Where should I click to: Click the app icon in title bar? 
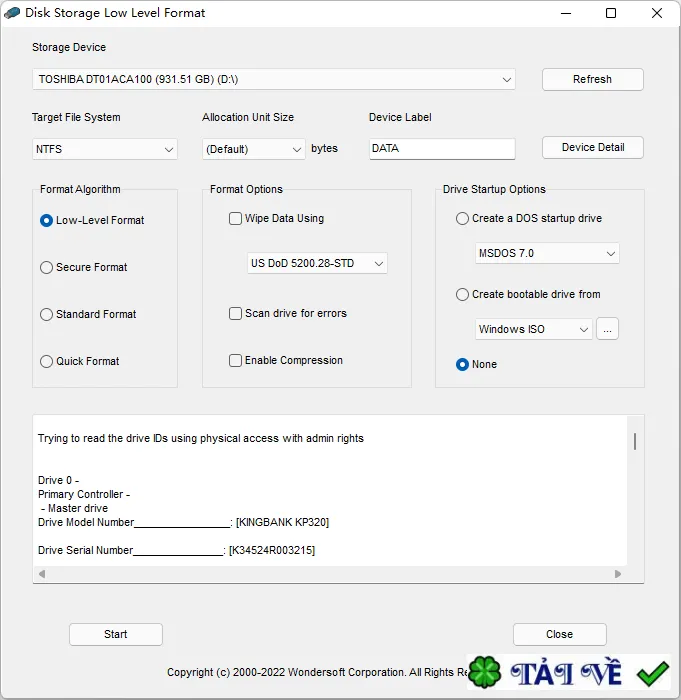(x=12, y=12)
